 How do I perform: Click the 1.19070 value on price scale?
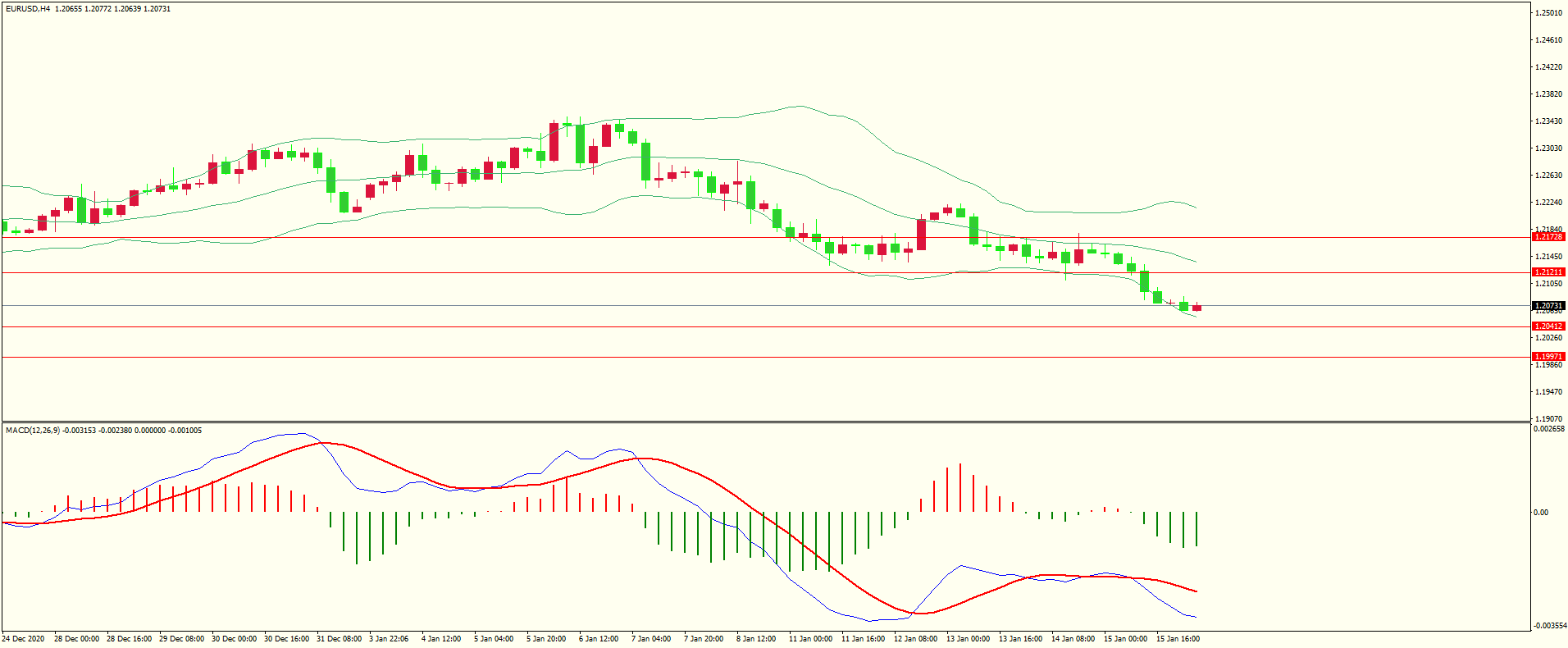1547,418
